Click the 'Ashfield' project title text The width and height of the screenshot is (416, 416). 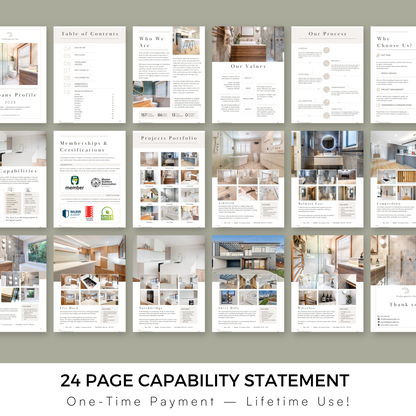(x=226, y=203)
